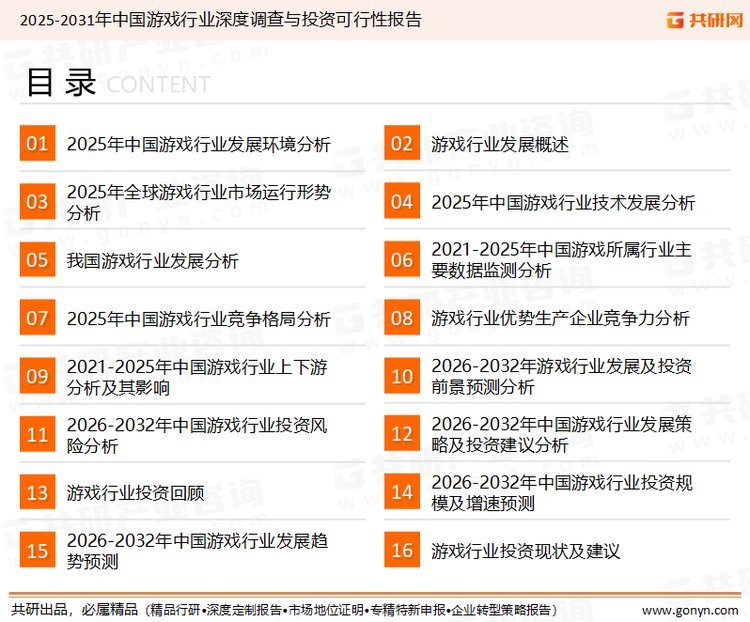Viewport: 750px width, 622px height.
Task: Select entry 2025年中国游戏行业发展环境分析
Action: [199, 144]
